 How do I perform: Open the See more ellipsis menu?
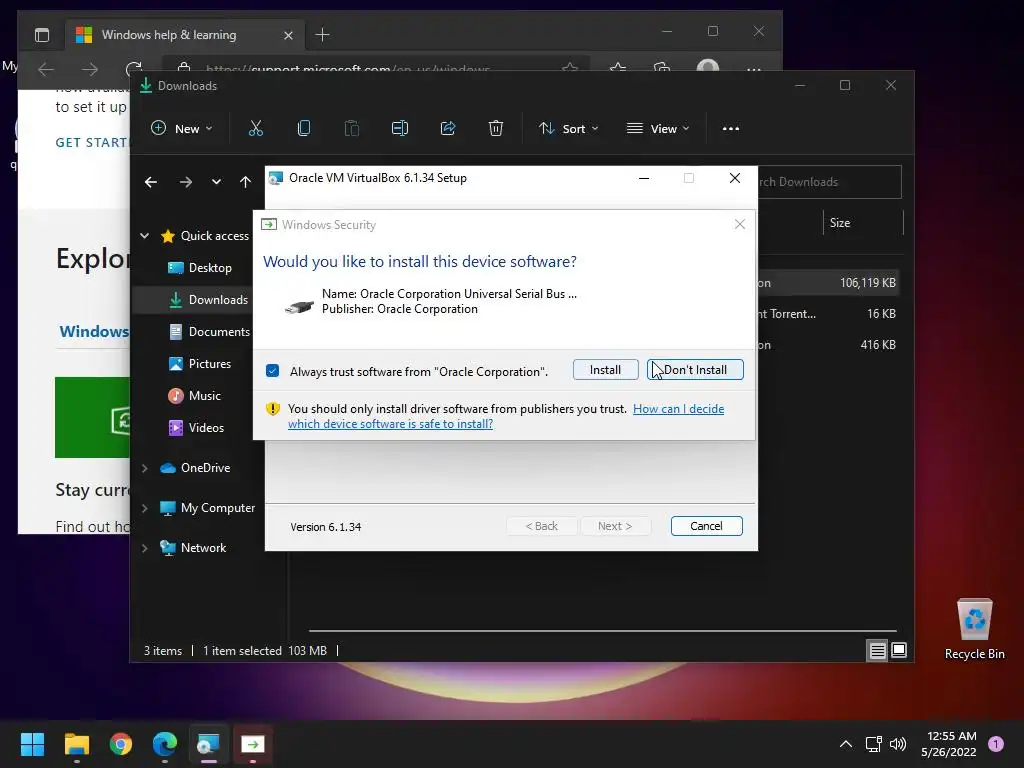coord(731,129)
